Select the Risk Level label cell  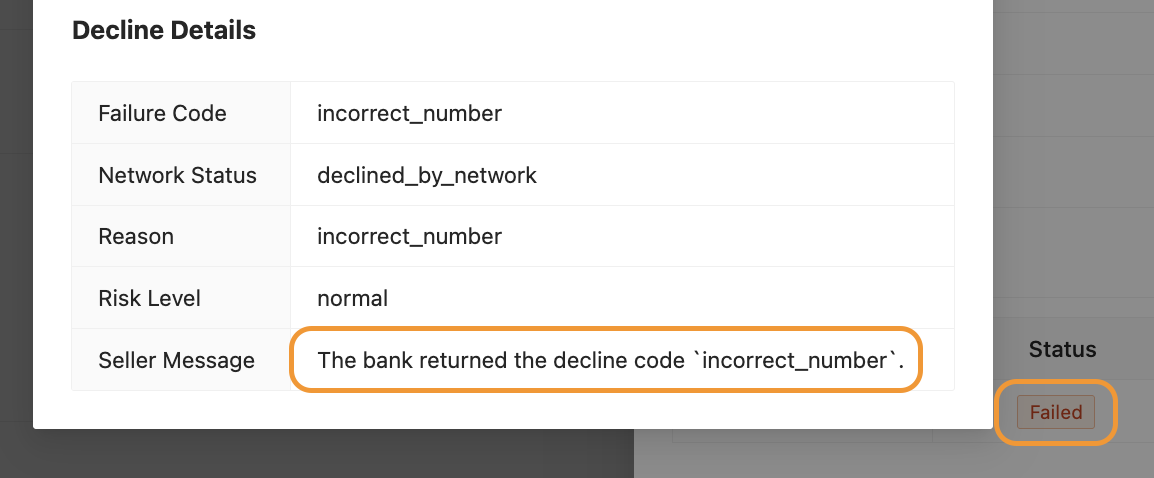click(149, 298)
